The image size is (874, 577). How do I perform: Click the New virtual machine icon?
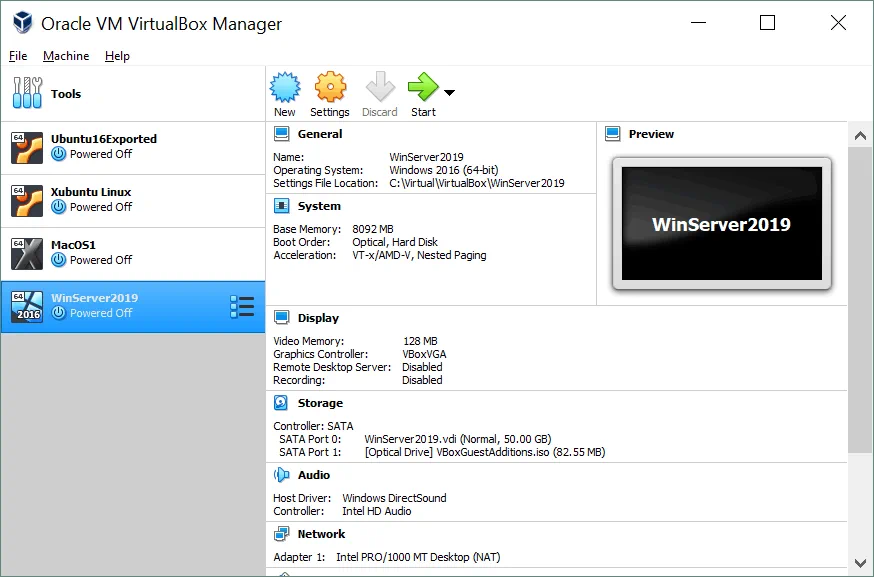[x=285, y=88]
